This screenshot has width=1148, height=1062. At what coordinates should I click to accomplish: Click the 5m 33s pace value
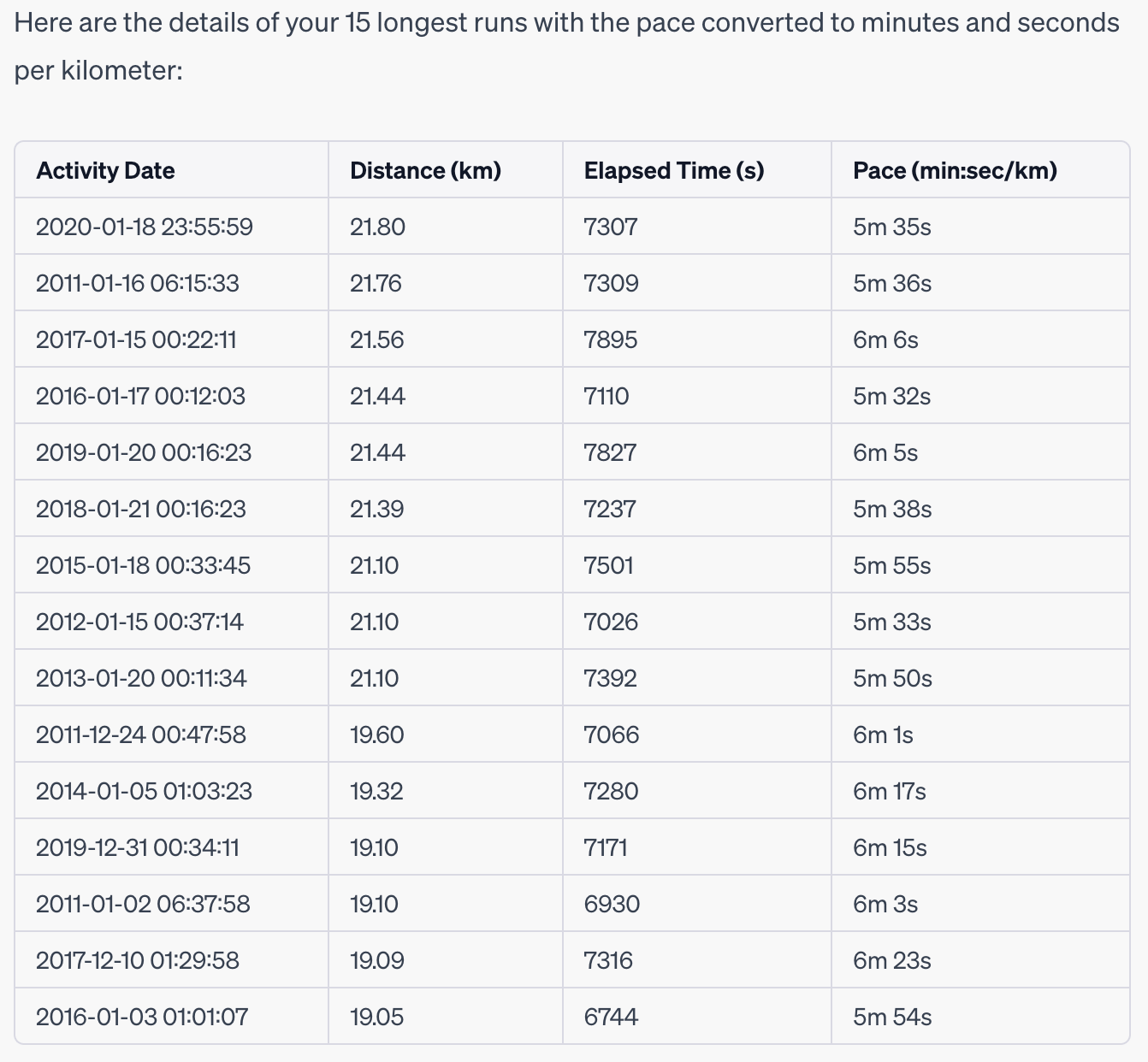891,622
